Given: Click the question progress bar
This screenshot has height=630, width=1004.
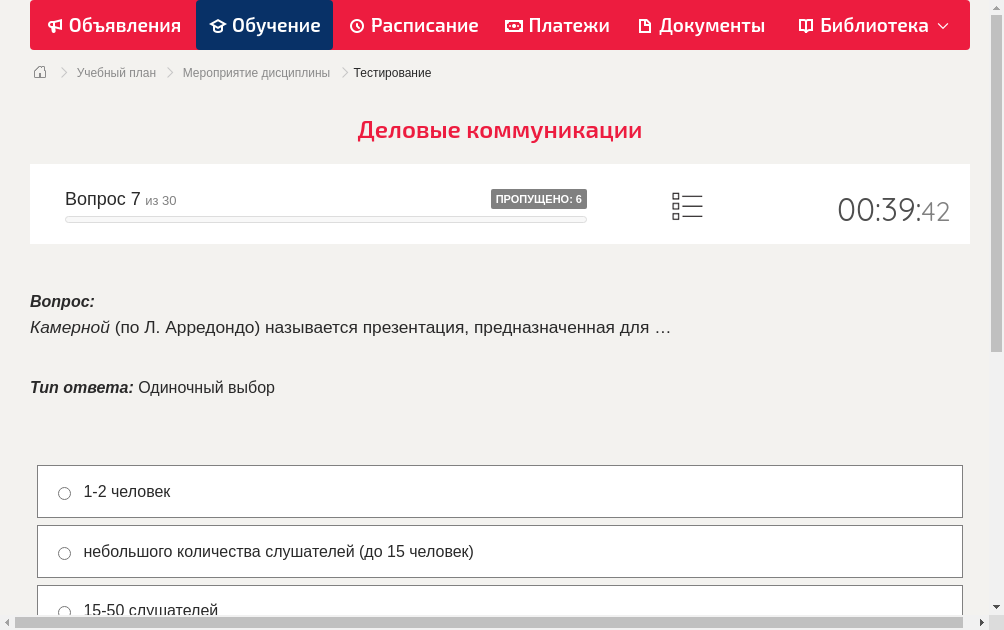Looking at the screenshot, I should 325,219.
